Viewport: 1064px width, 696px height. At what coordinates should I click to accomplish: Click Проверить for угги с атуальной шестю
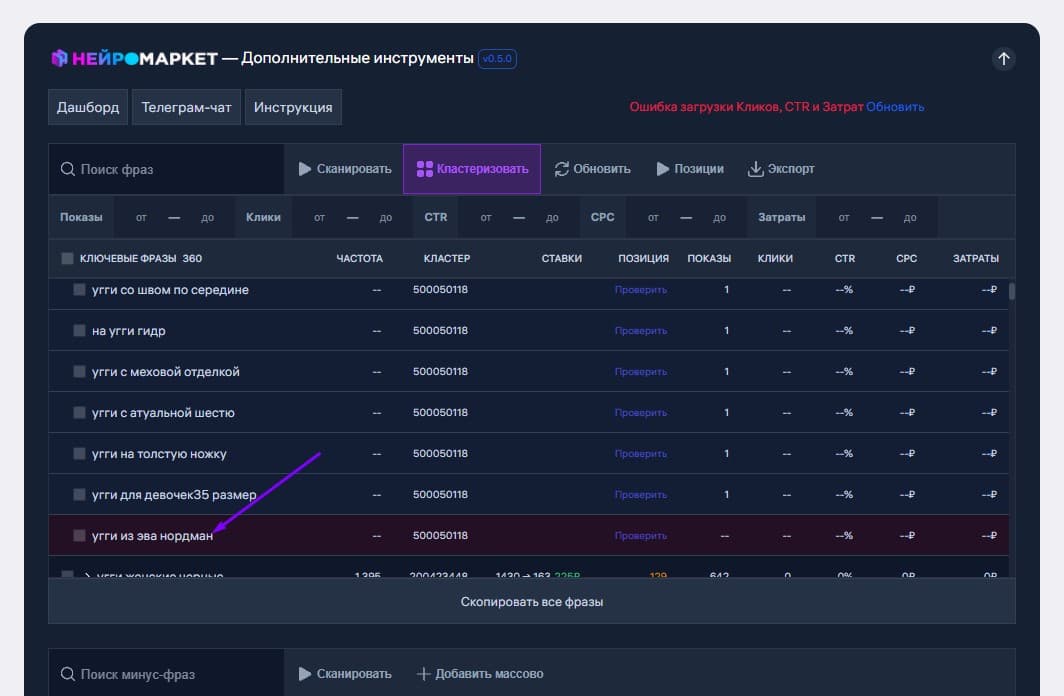tap(641, 412)
